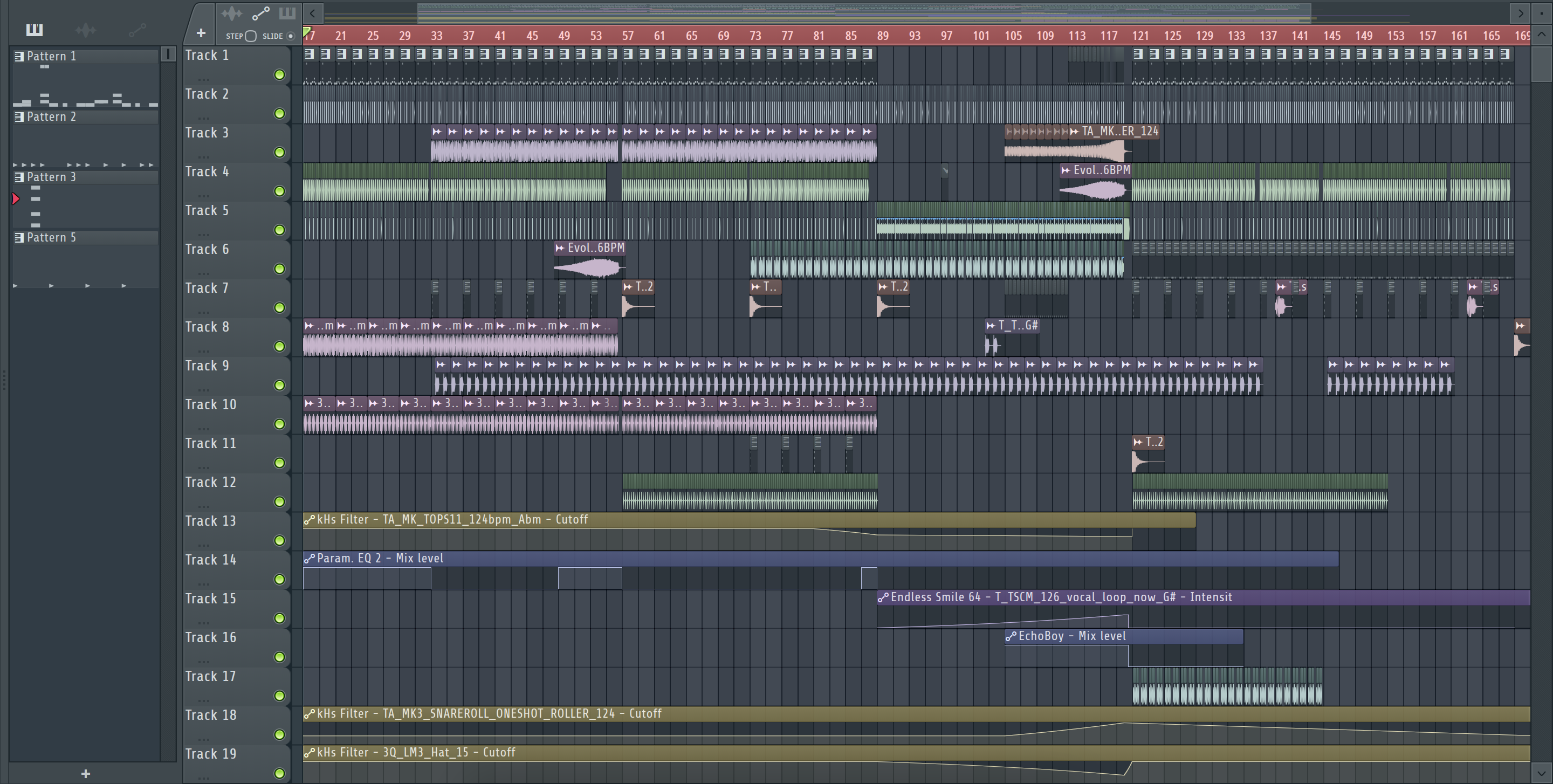Select pattern clip focus piano icon
Viewport: 1553px width, 784px height.
(287, 13)
